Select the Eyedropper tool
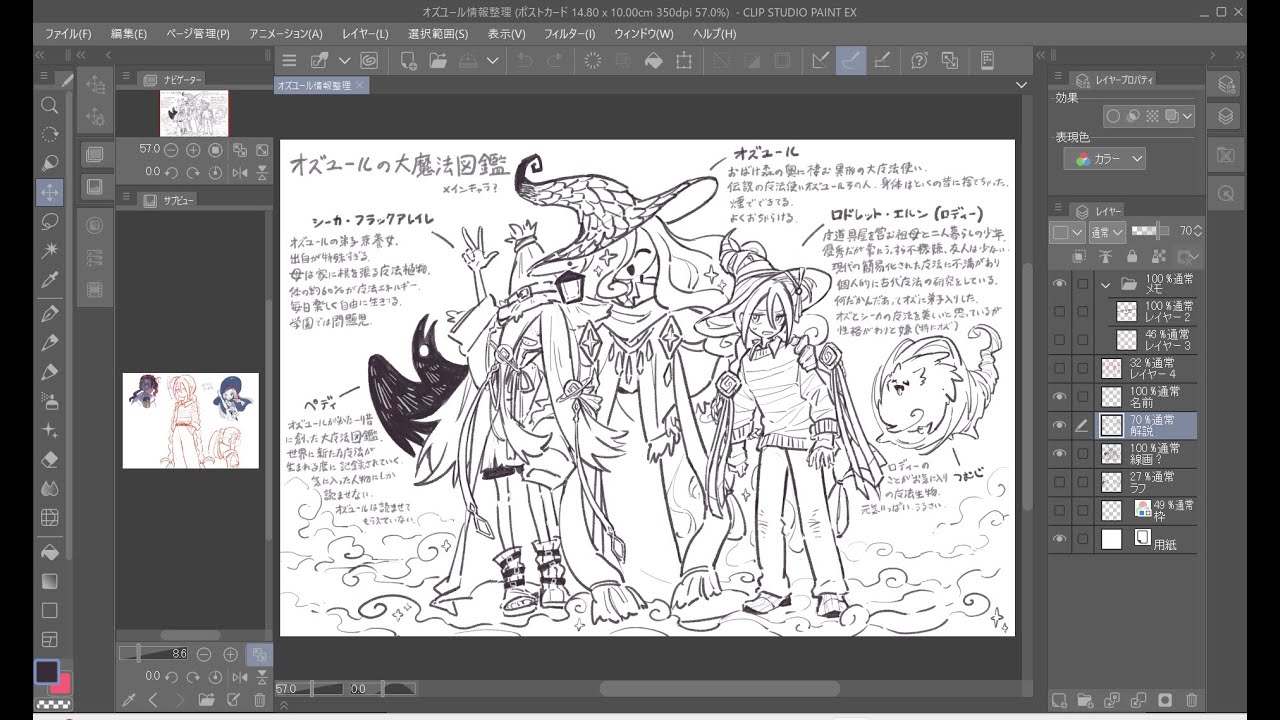The height and width of the screenshot is (720, 1280). pos(49,280)
